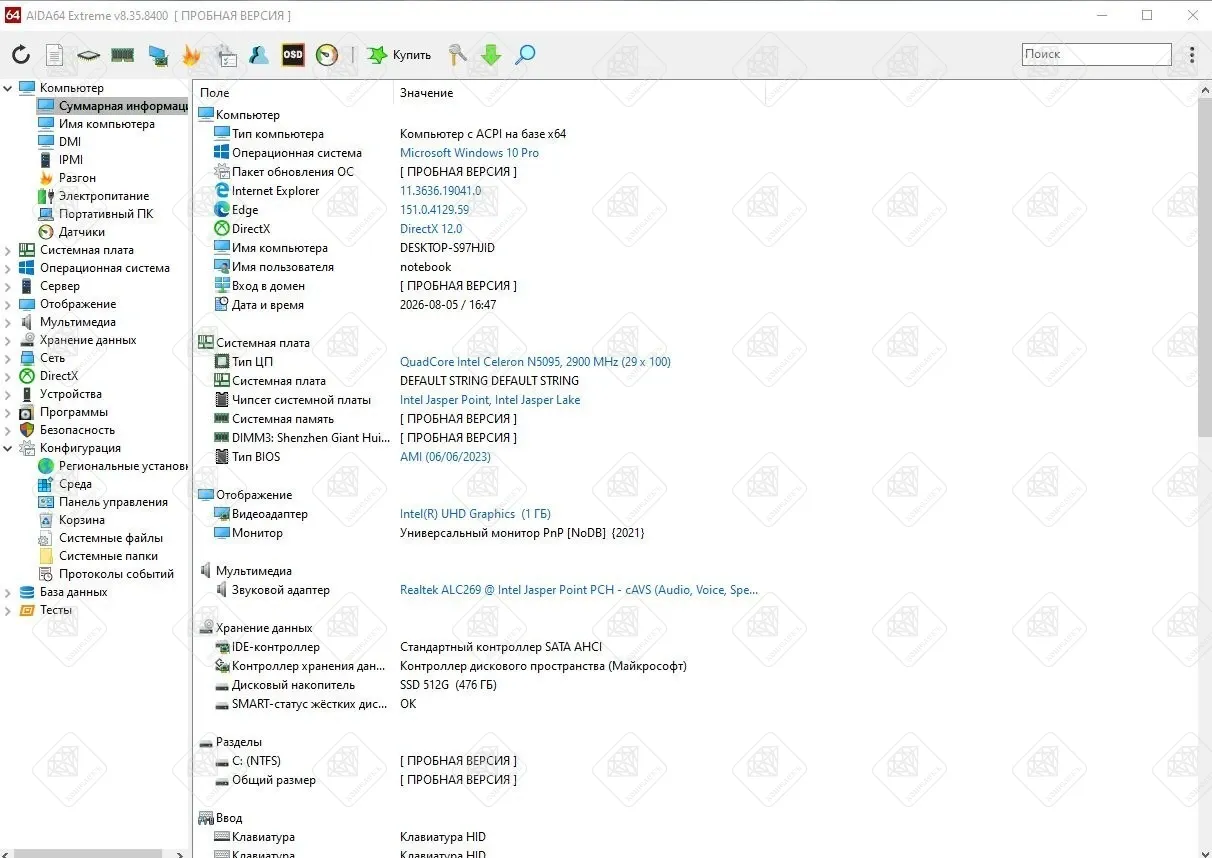Open the Intel Jasper Point chipset link
The height and width of the screenshot is (858, 1212).
pyautogui.click(x=490, y=400)
